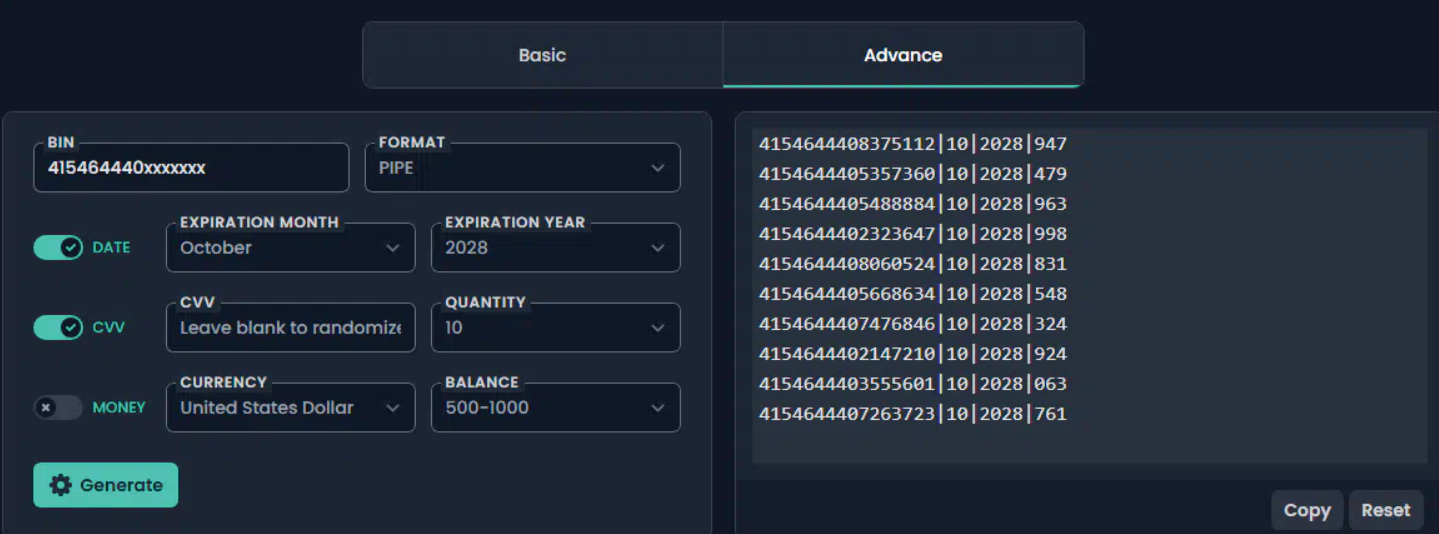Switch to the Basic tab
Viewport: 1439px width, 534px height.
point(542,55)
